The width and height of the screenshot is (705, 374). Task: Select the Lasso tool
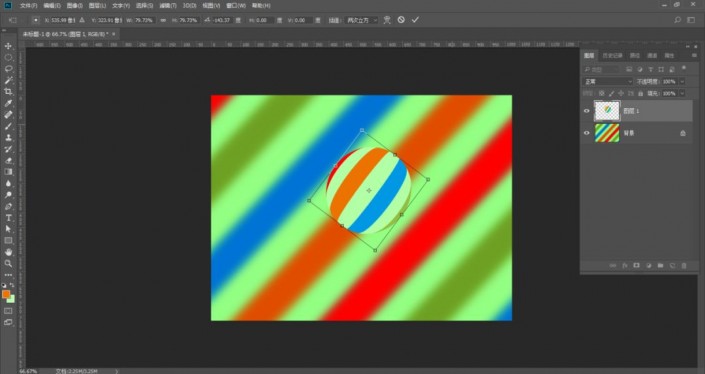pos(8,69)
